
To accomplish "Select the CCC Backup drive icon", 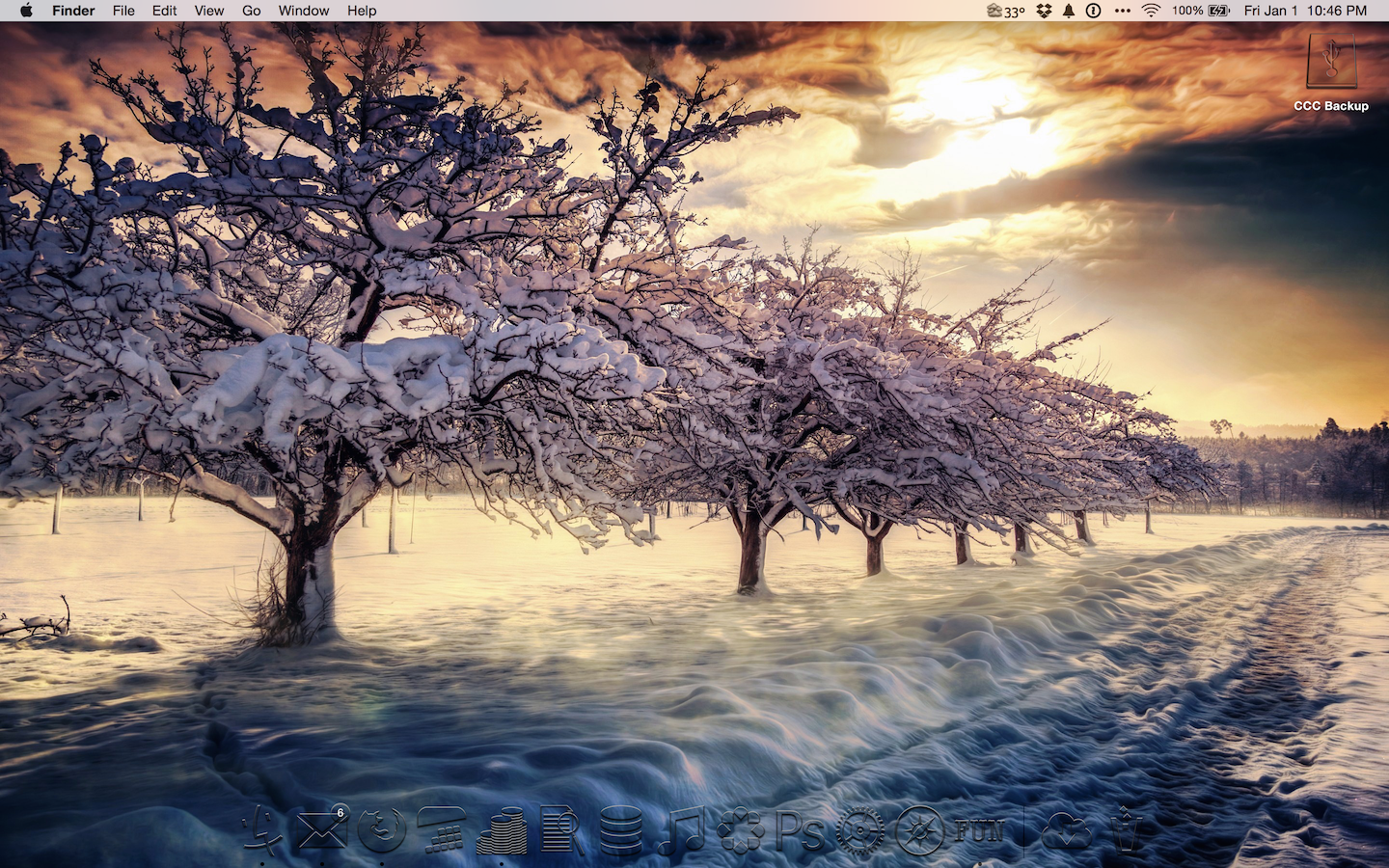I will pyautogui.click(x=1331, y=64).
